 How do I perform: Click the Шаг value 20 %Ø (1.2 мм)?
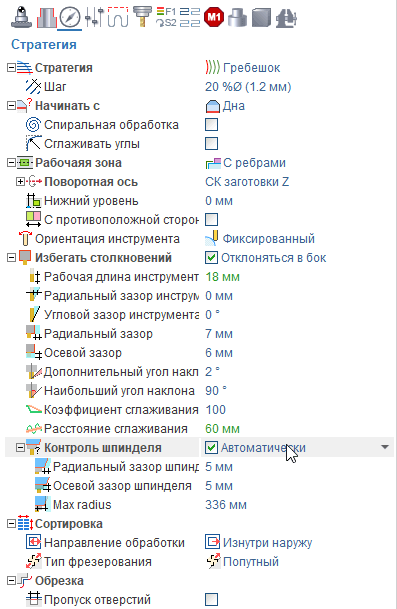248,87
